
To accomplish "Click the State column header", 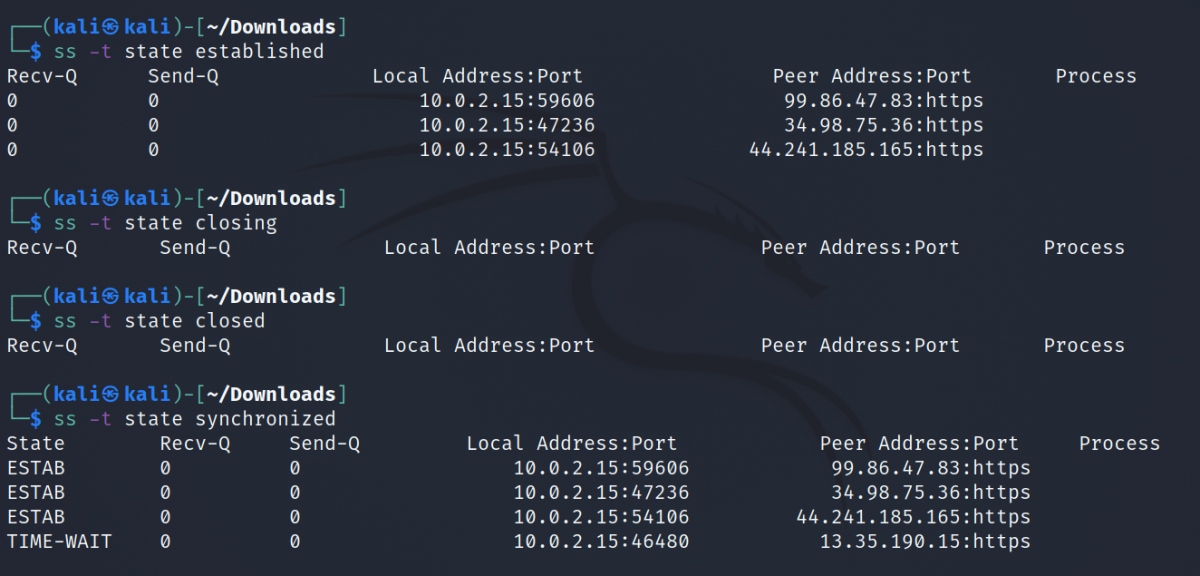I will (x=35, y=443).
